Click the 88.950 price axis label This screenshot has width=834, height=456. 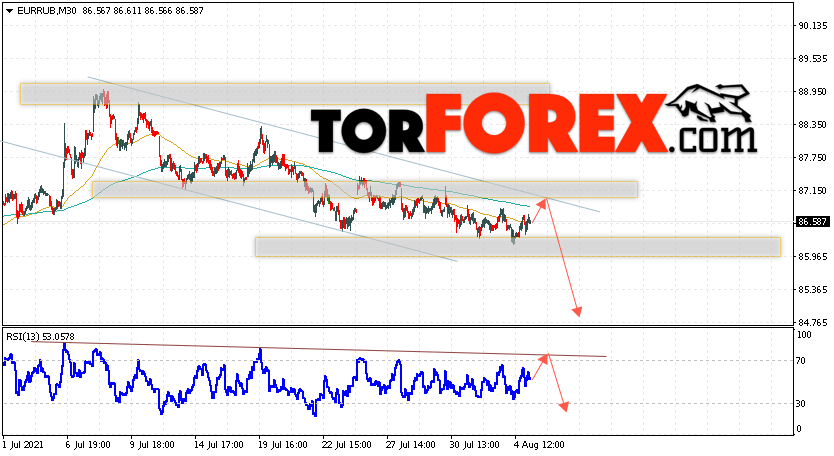pyautogui.click(x=812, y=92)
